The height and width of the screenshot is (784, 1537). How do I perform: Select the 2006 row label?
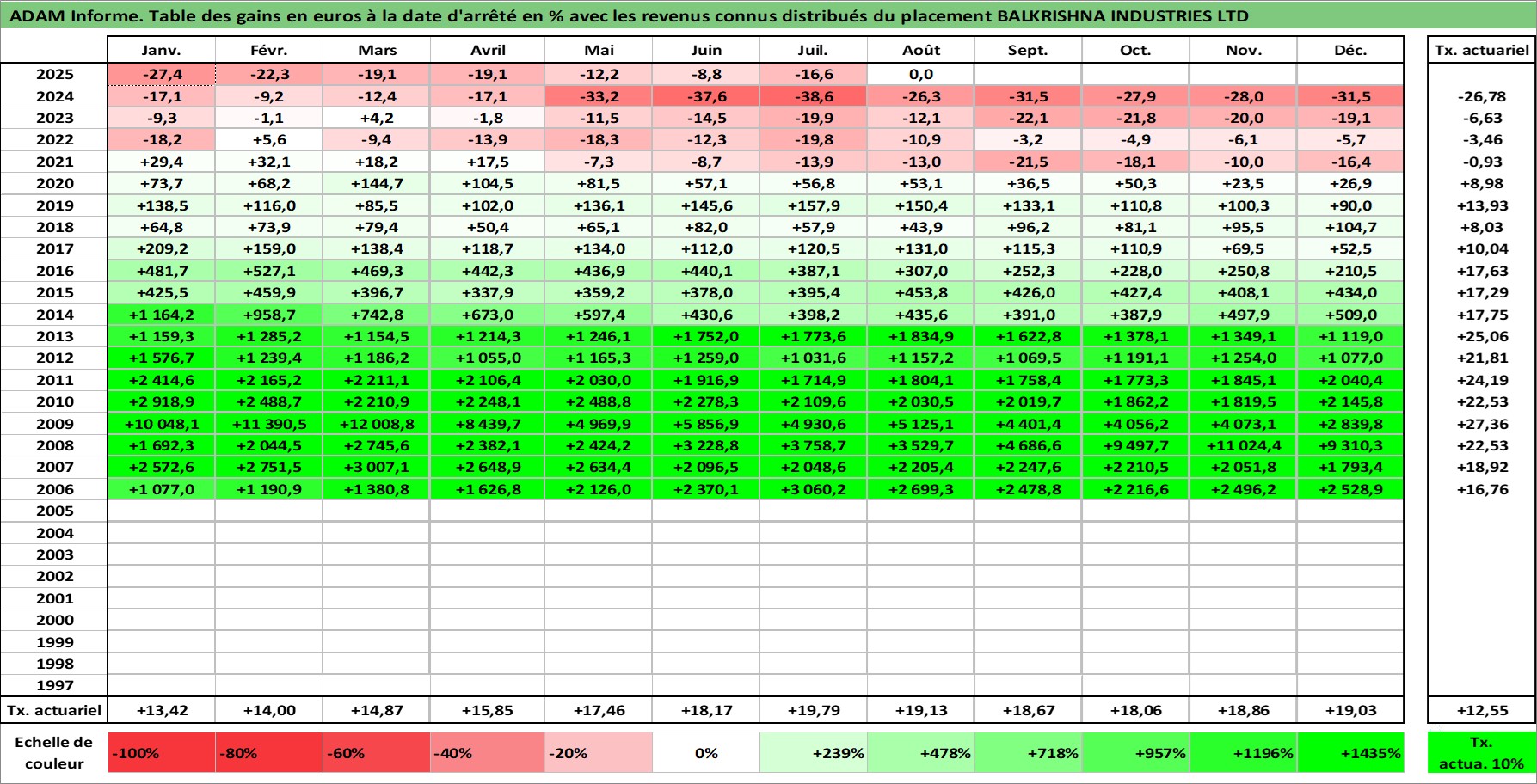tap(54, 489)
